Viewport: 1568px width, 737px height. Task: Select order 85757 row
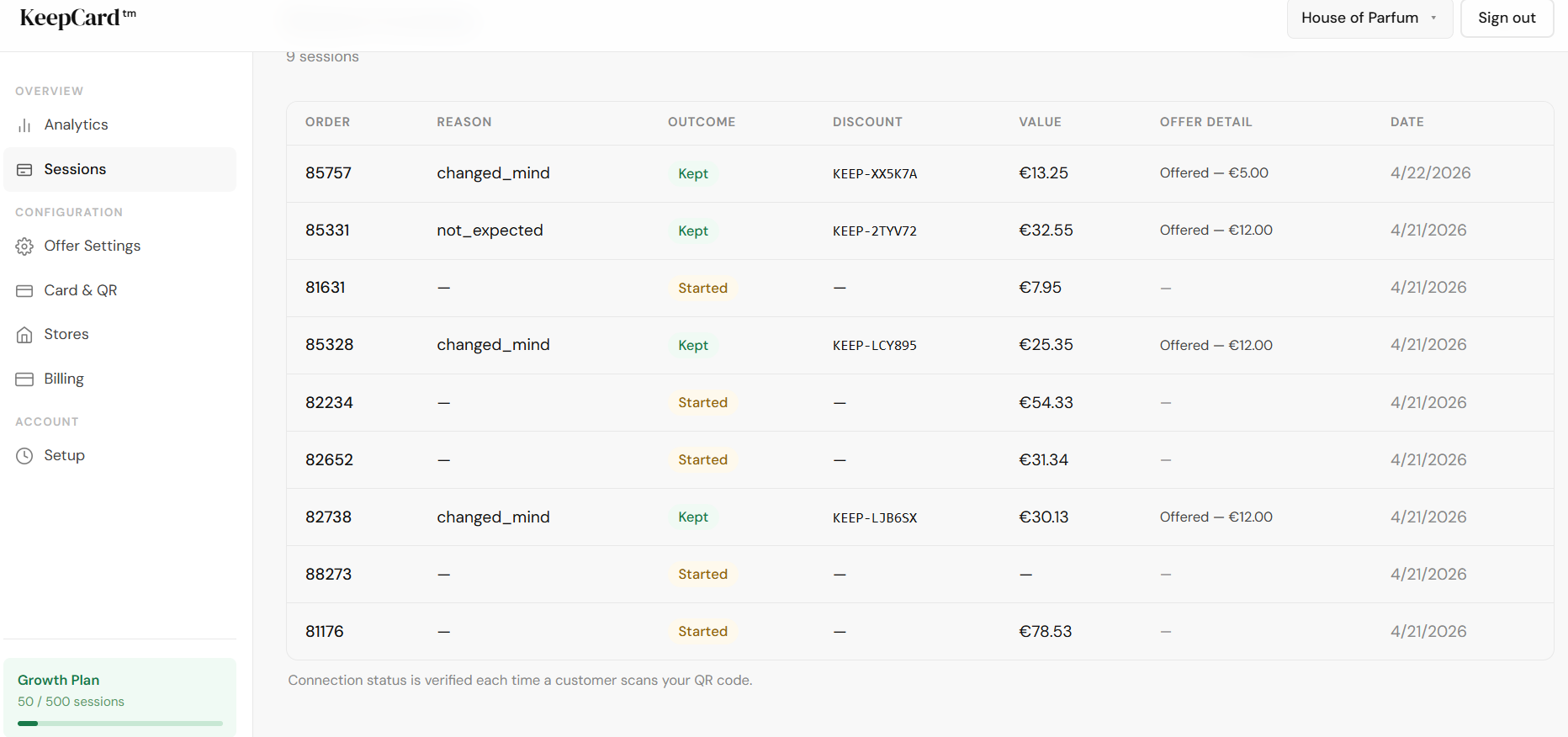coord(328,173)
